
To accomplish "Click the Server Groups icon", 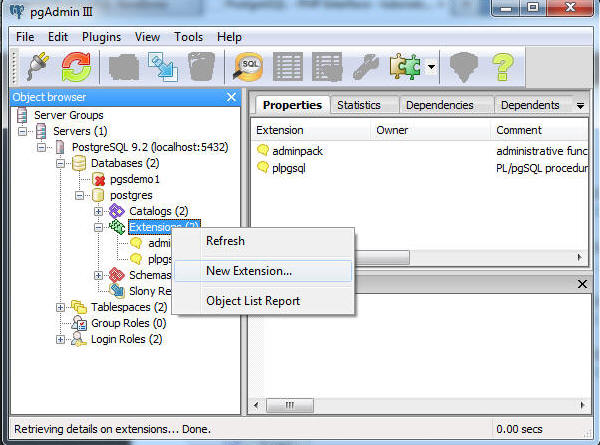I will pyautogui.click(x=22, y=115).
